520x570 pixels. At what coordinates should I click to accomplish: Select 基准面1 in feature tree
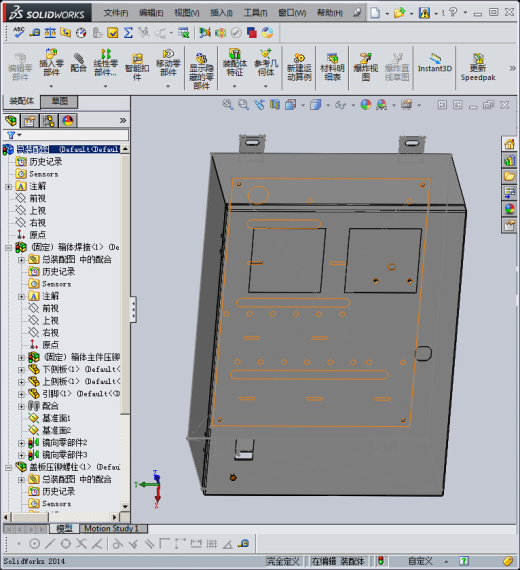pos(56,418)
